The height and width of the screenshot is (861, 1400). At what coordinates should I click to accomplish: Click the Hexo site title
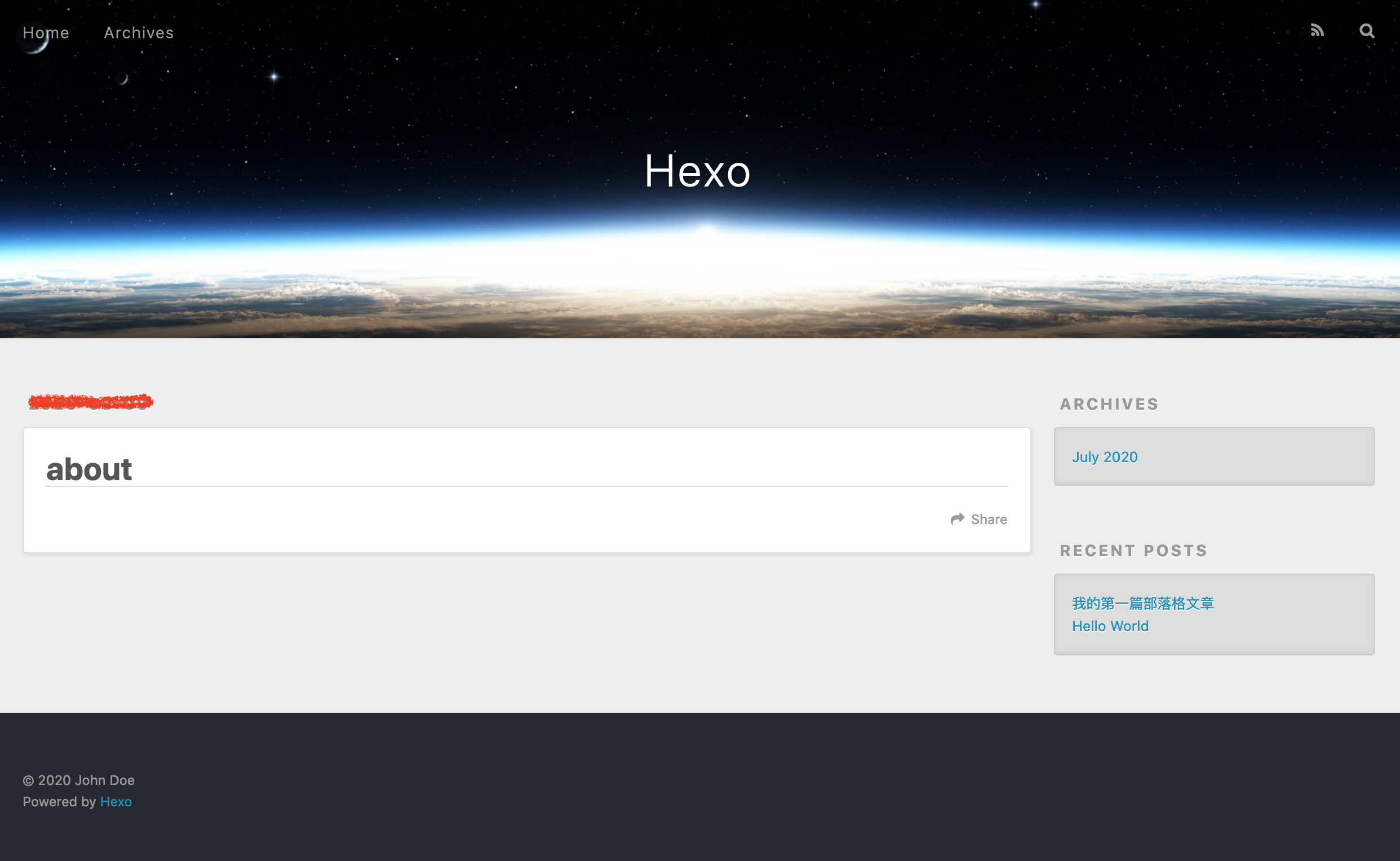tap(697, 171)
